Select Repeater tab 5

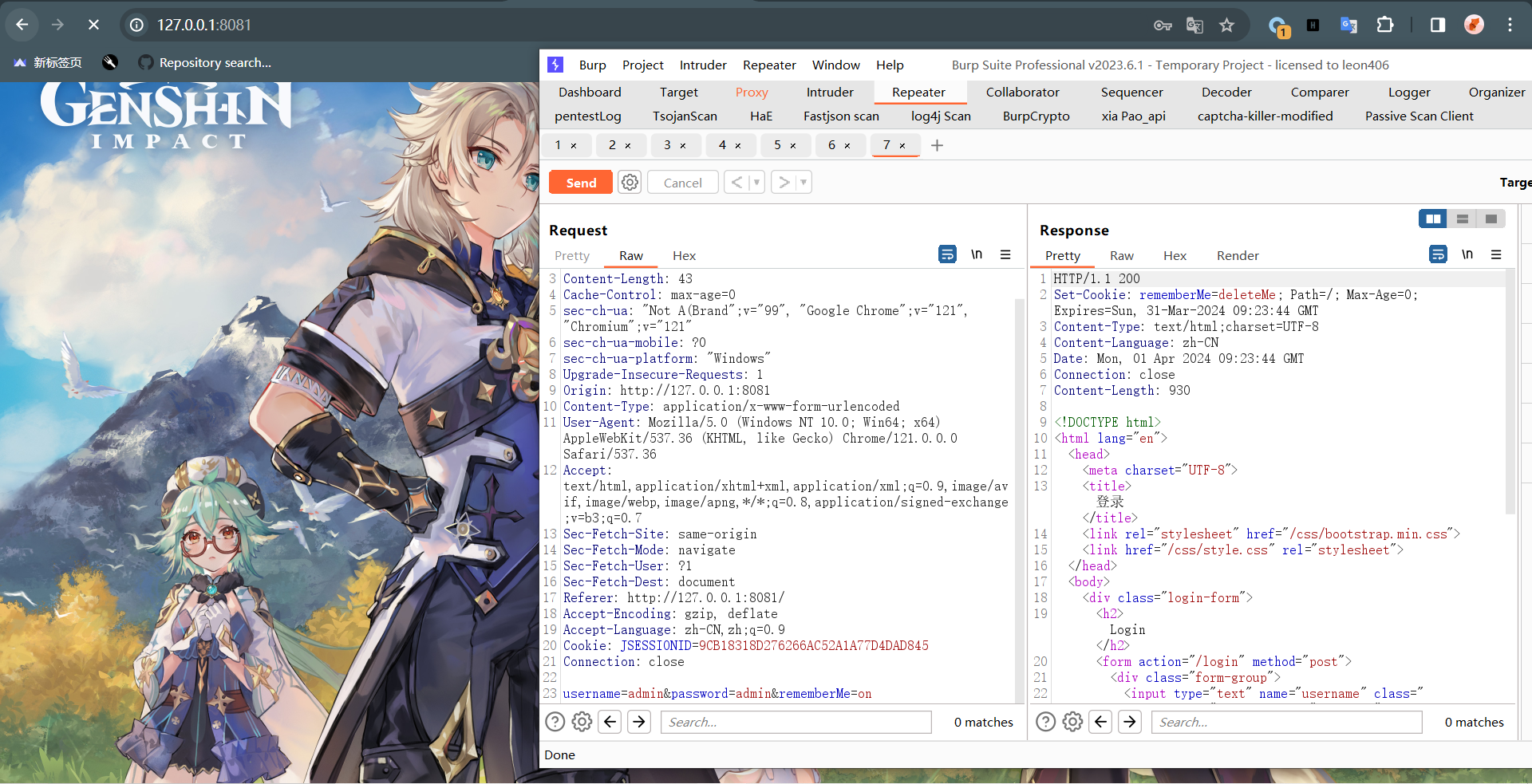(x=777, y=145)
